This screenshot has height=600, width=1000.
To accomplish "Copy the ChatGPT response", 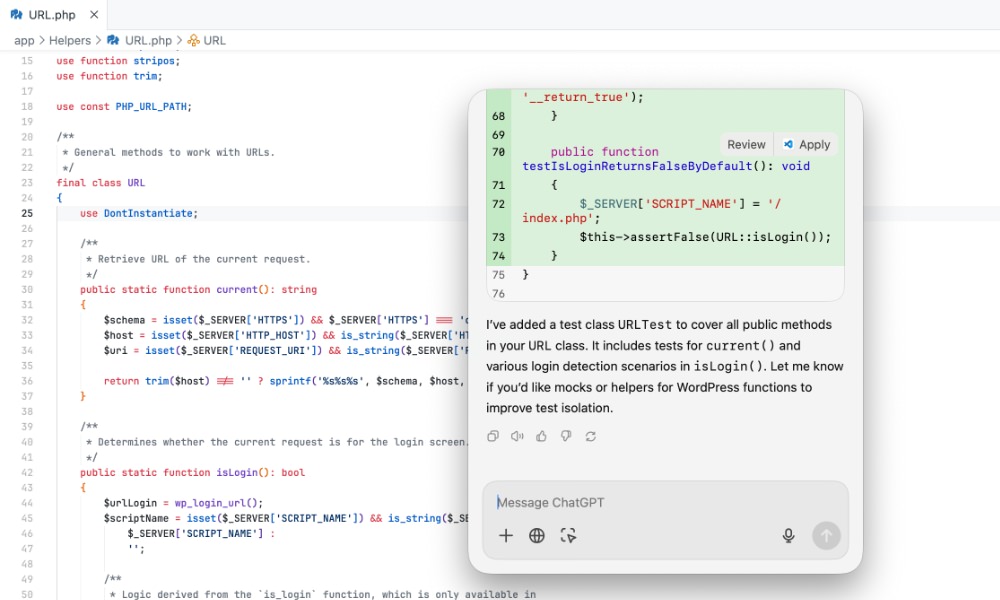I will pos(492,436).
